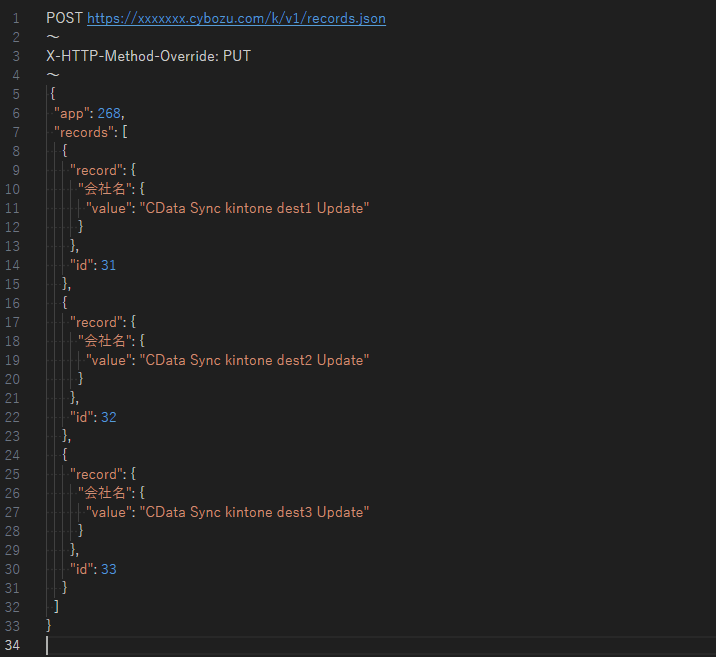Click the X-HTTP-Method-Override: PUT header text
The image size is (716, 657).
tap(148, 56)
